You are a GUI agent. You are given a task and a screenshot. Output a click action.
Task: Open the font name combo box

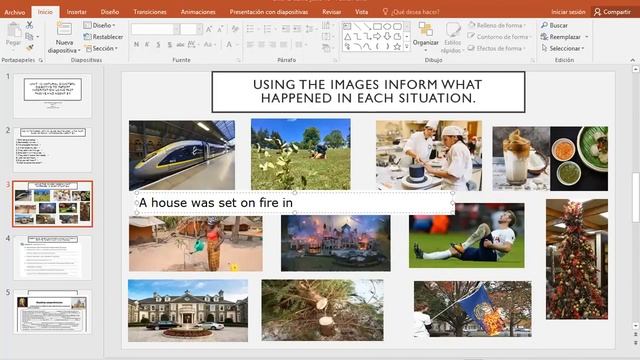coord(155,29)
